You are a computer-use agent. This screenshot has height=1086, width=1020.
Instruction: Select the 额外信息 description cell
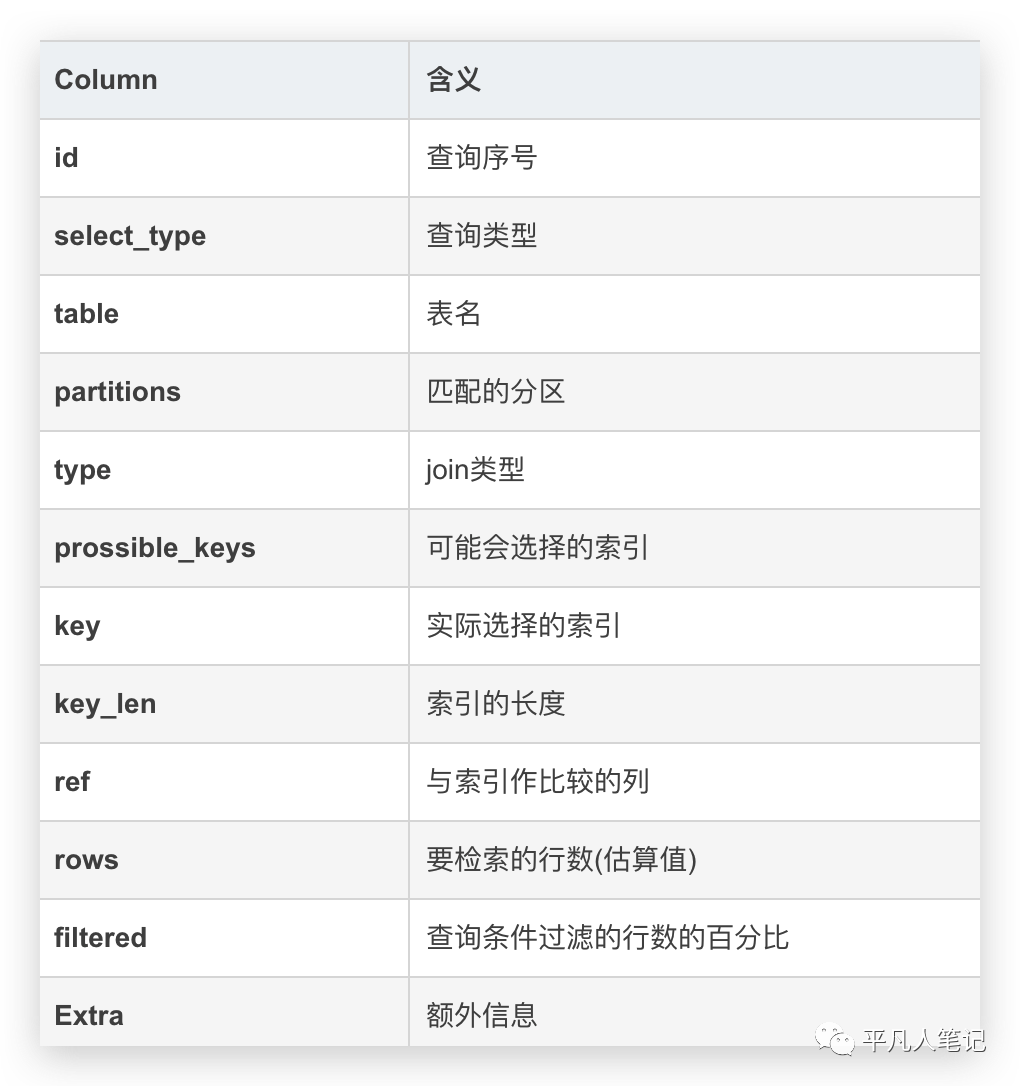click(695, 1013)
